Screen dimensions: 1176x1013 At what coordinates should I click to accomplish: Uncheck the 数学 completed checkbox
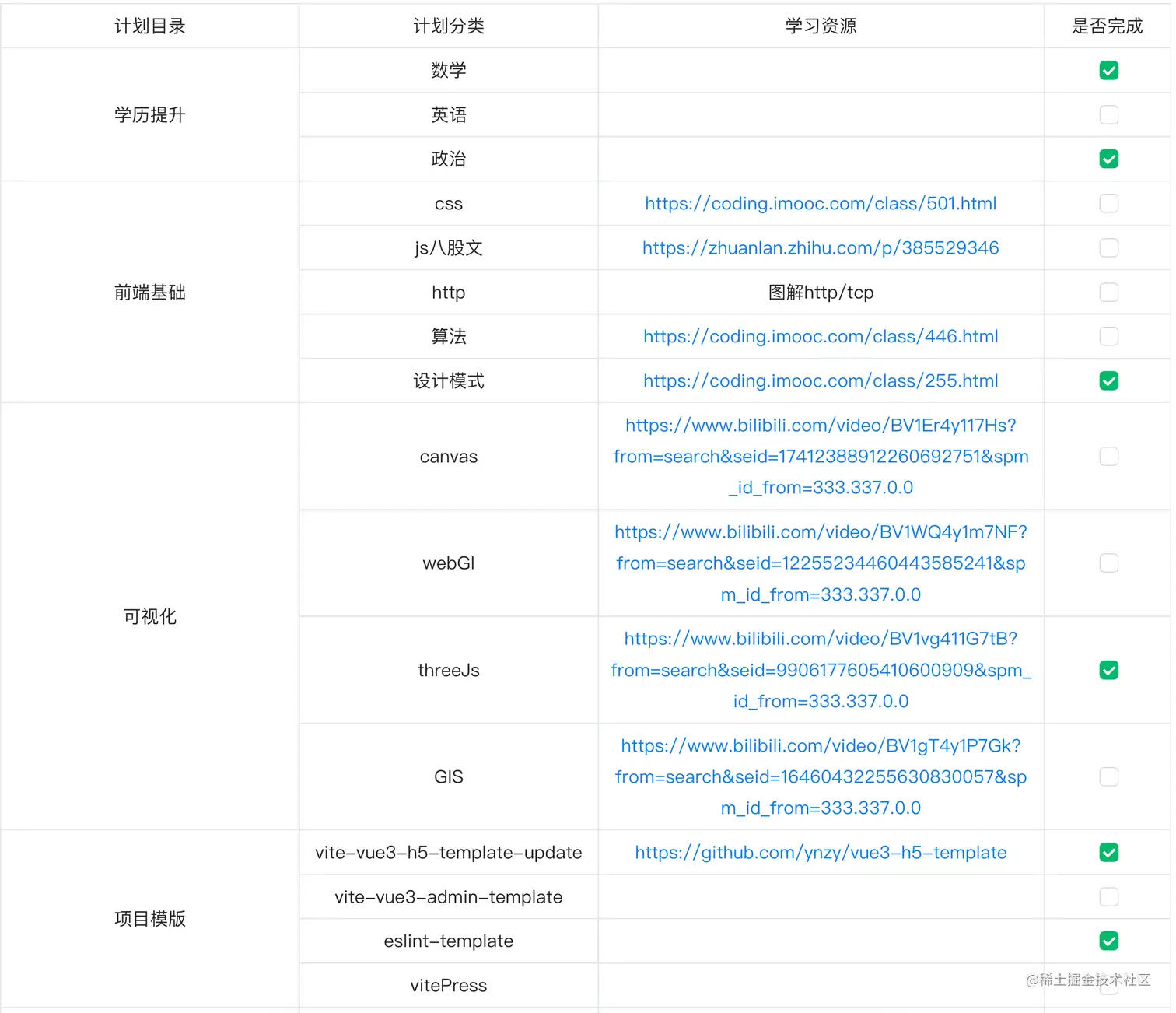(x=1108, y=71)
